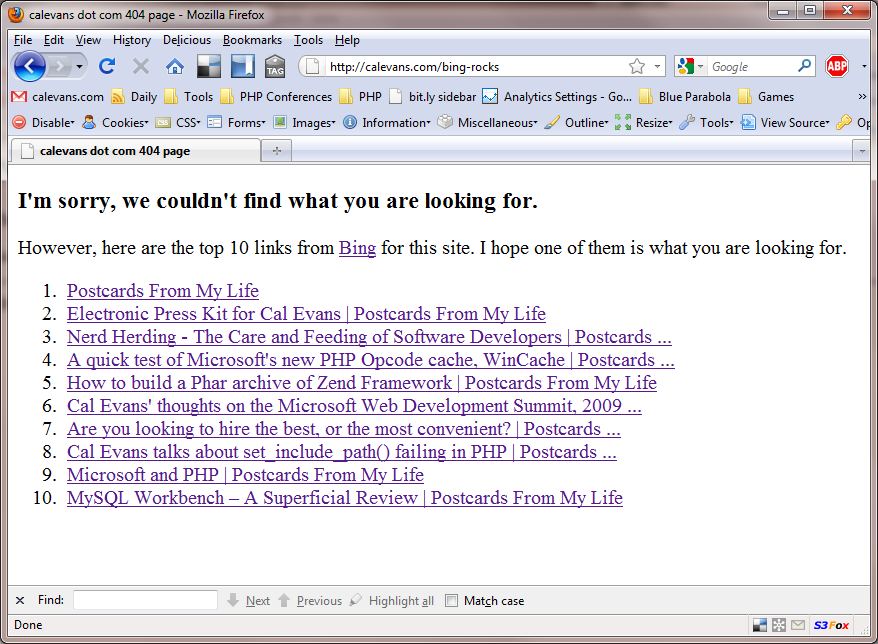Click the S3Fox status bar icon
The image size is (878, 644).
pyautogui.click(x=831, y=625)
